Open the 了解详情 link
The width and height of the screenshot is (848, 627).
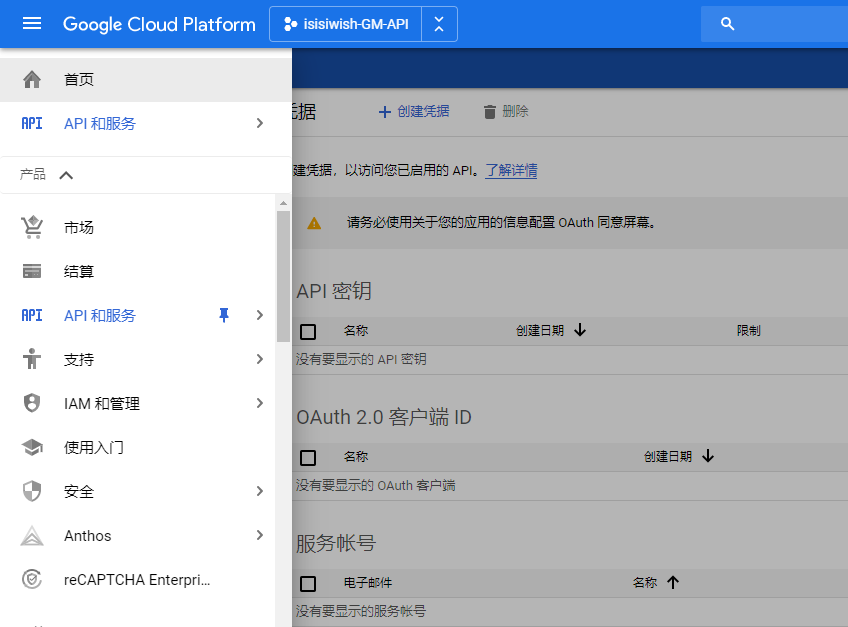(x=511, y=170)
